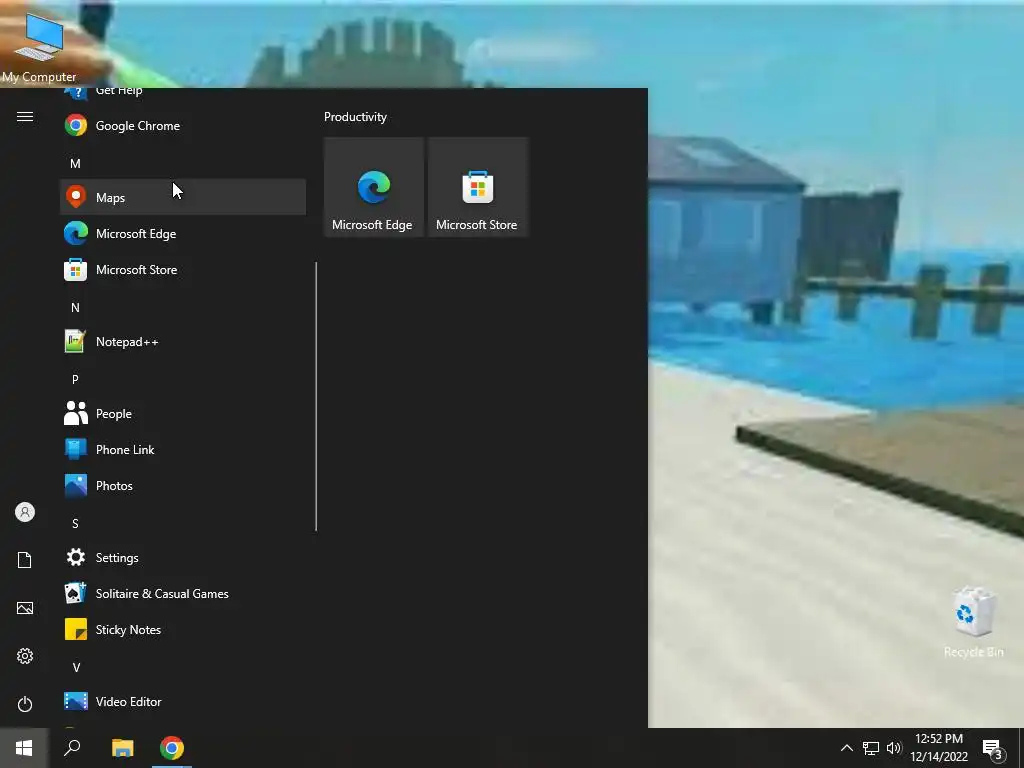Click the letter N section header

click(x=75, y=308)
